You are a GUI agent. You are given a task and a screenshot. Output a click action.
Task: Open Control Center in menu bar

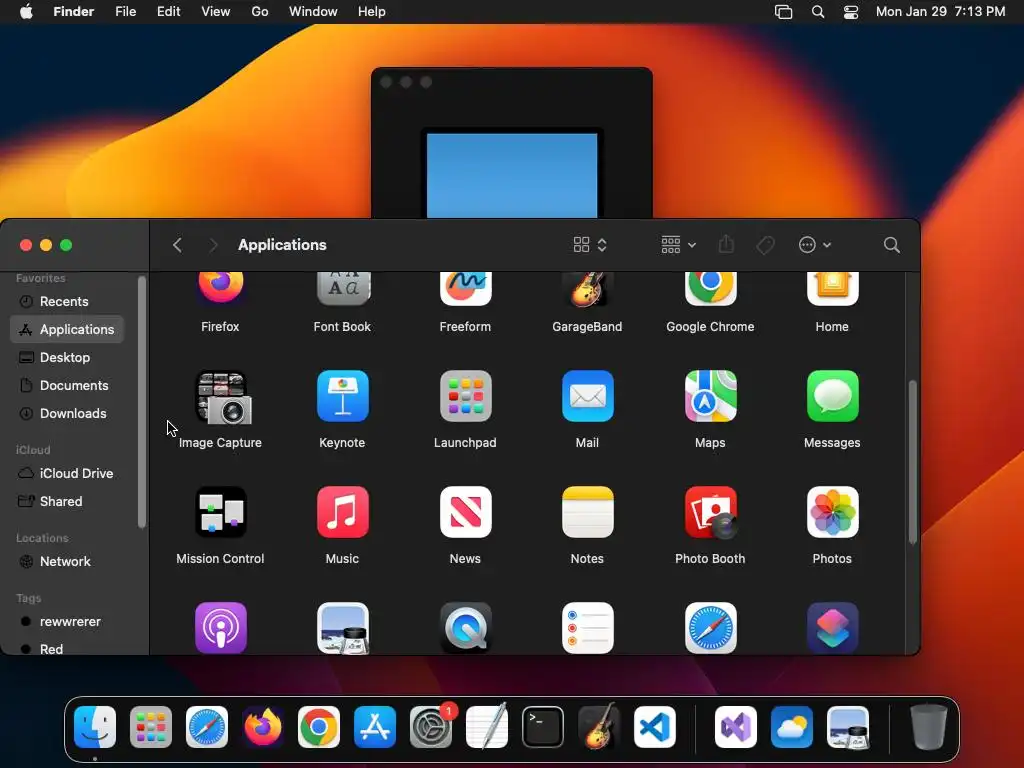point(851,12)
